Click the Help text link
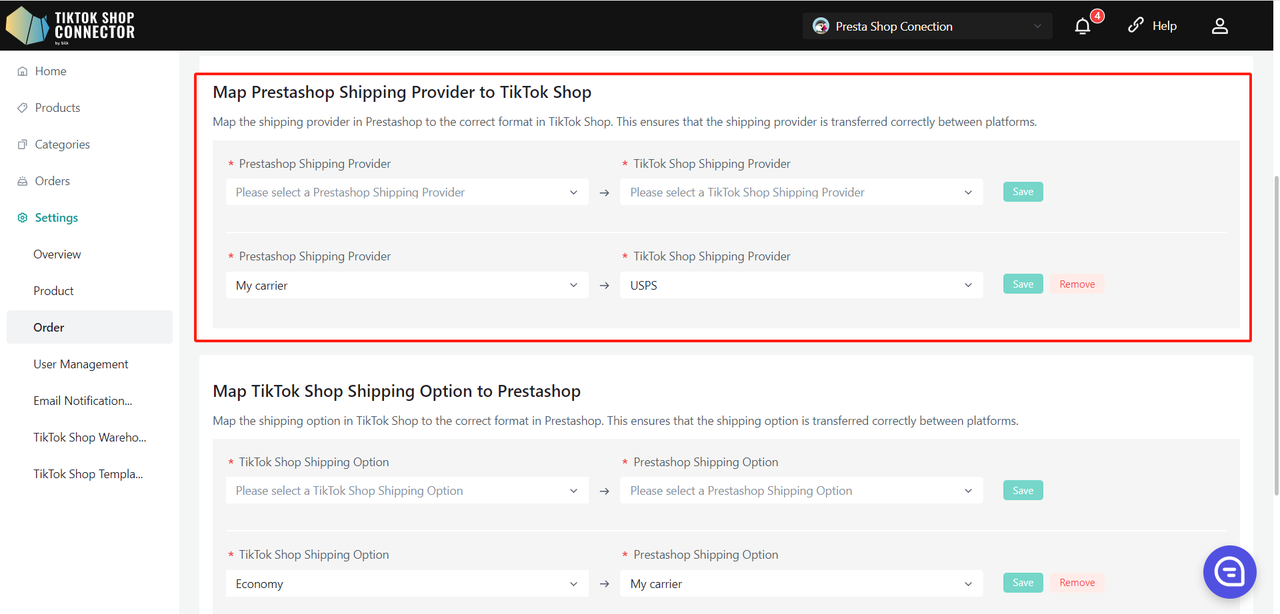This screenshot has height=614, width=1280. pos(1164,26)
